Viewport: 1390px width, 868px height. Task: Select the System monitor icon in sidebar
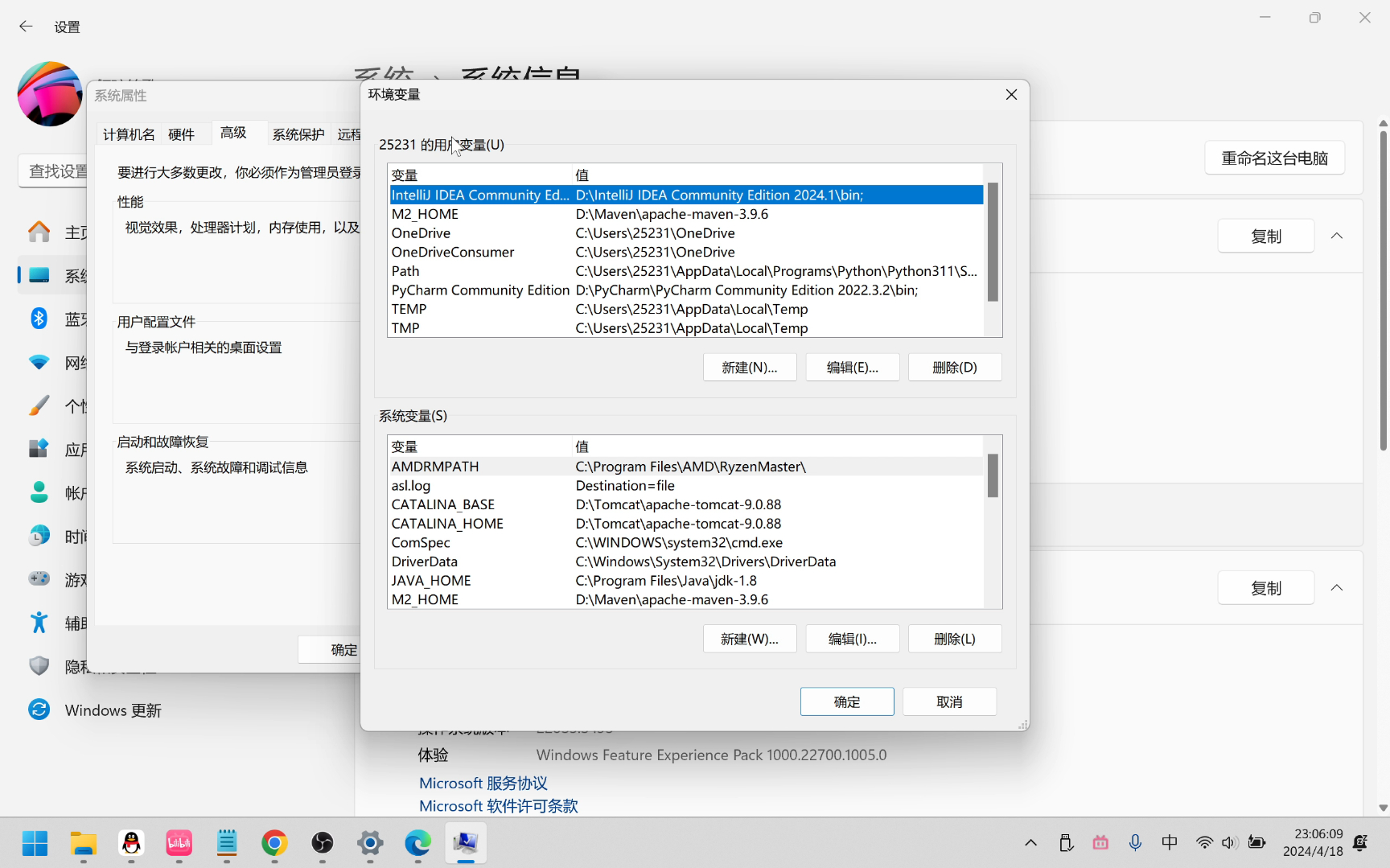click(x=39, y=275)
